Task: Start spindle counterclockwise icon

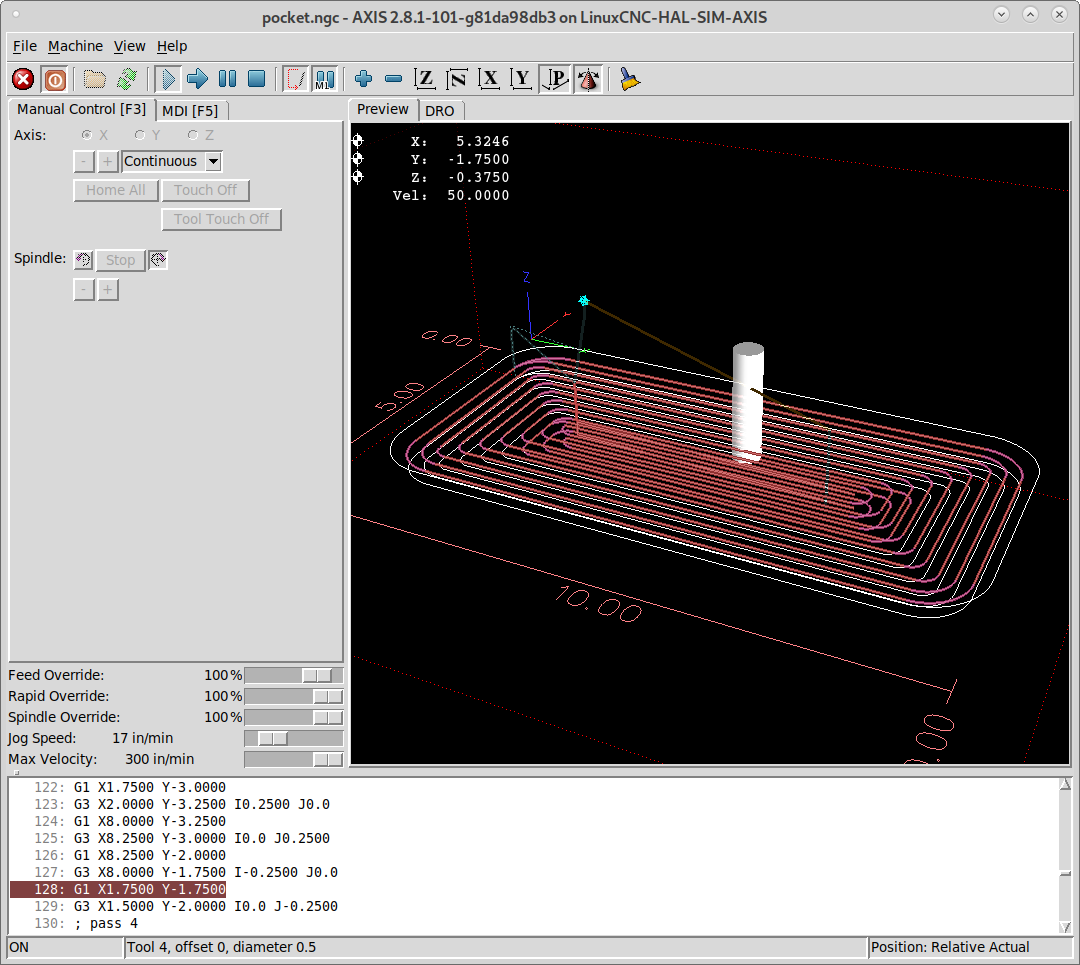Action: [x=83, y=260]
